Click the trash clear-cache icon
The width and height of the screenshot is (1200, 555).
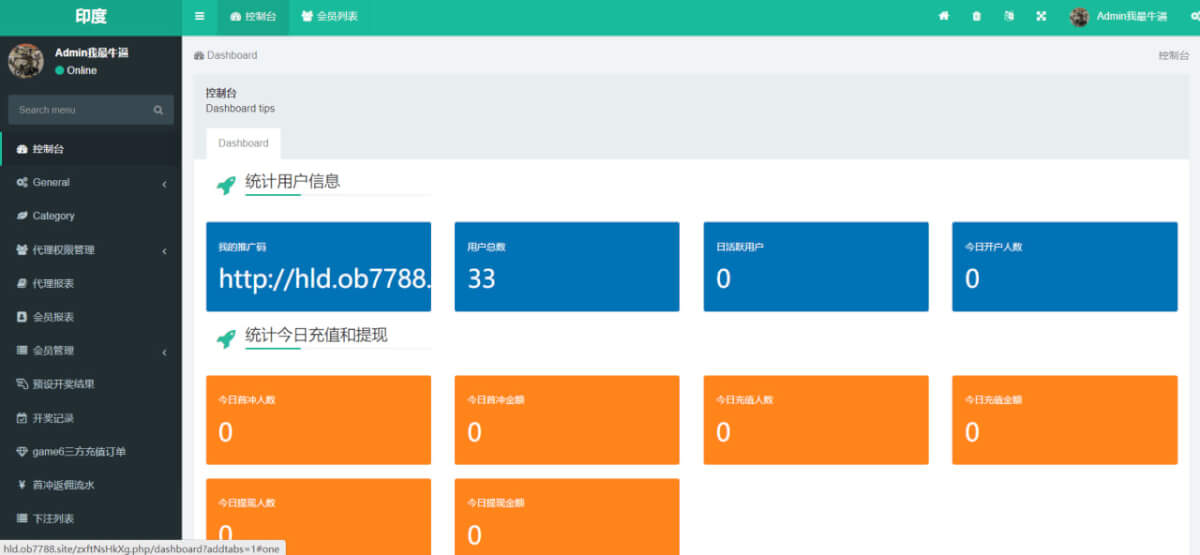coord(976,17)
